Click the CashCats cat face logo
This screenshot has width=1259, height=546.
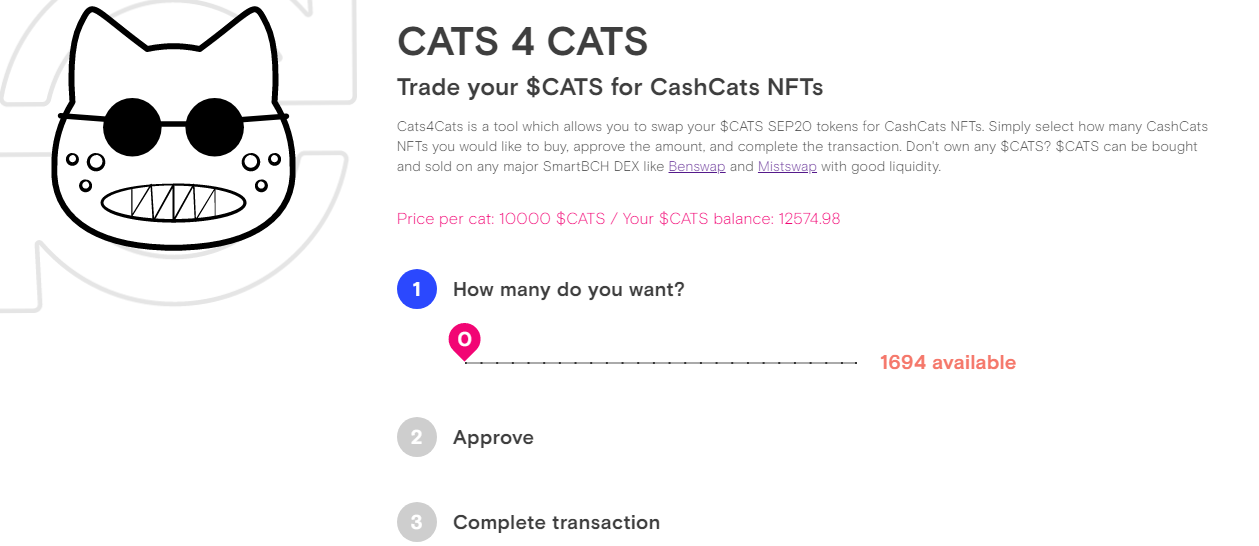(173, 127)
